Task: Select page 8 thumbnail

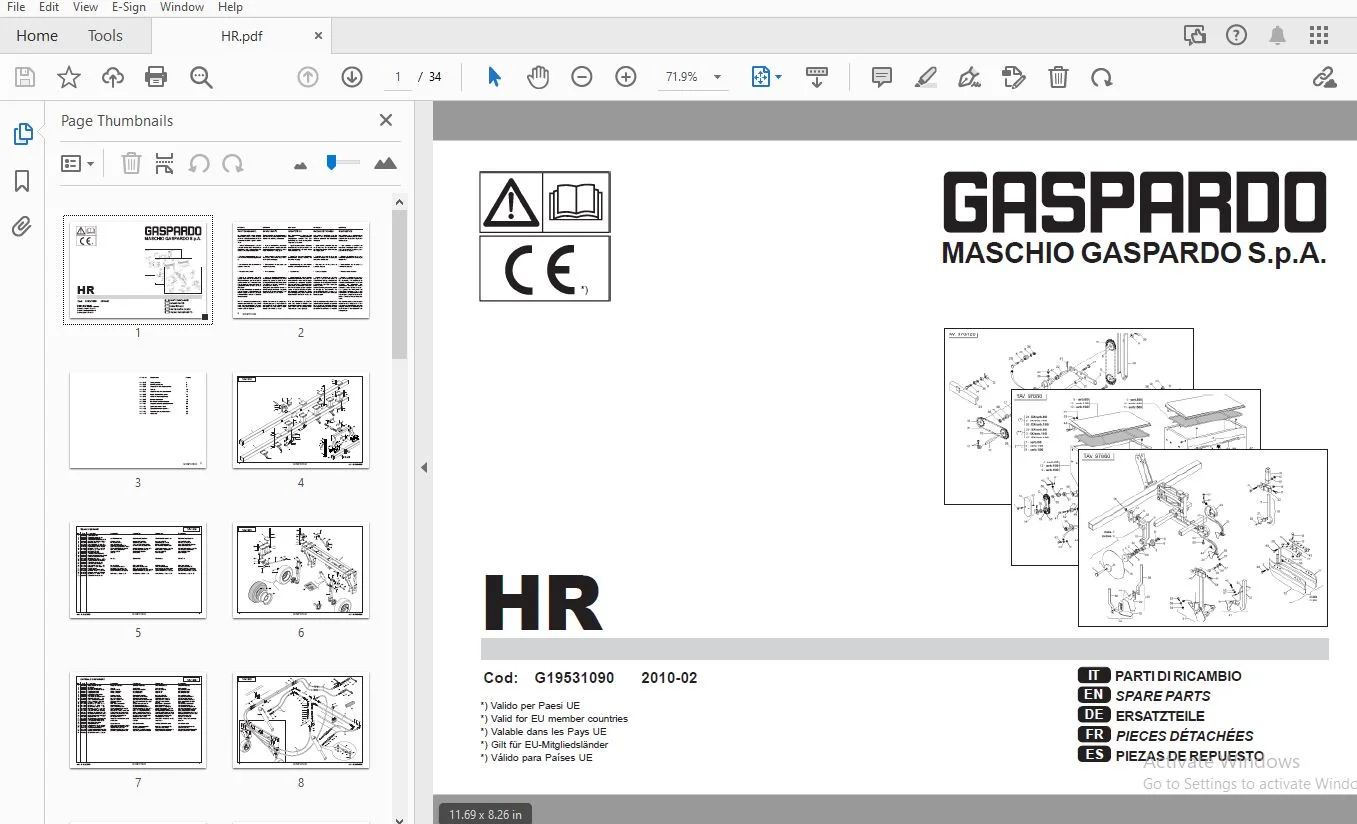Action: [301, 720]
